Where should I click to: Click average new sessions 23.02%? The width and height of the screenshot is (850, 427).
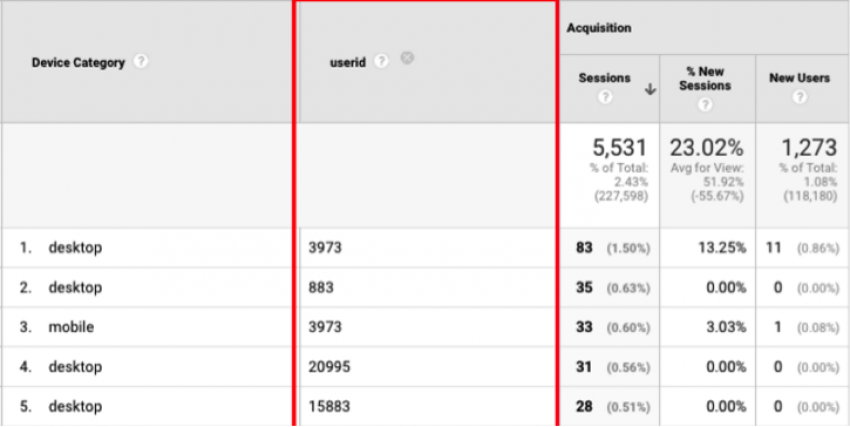coord(708,147)
